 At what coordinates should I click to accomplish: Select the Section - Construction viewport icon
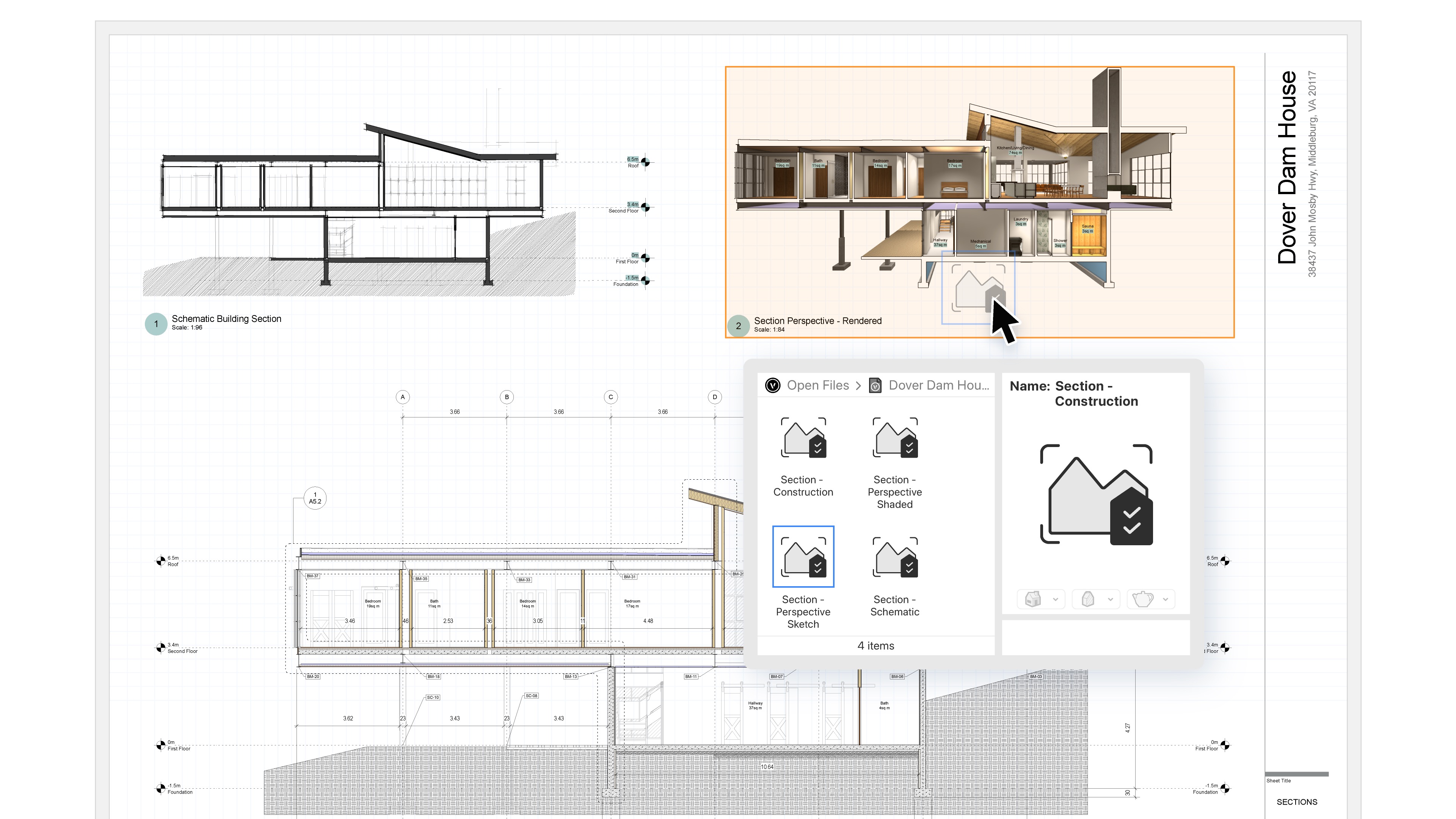[x=803, y=438]
